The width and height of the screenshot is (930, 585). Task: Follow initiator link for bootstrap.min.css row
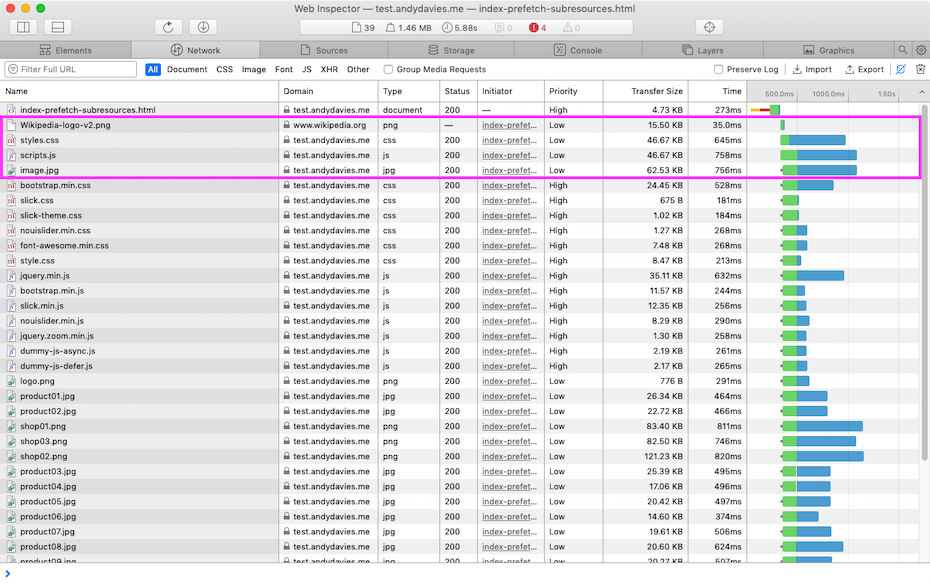tap(509, 186)
